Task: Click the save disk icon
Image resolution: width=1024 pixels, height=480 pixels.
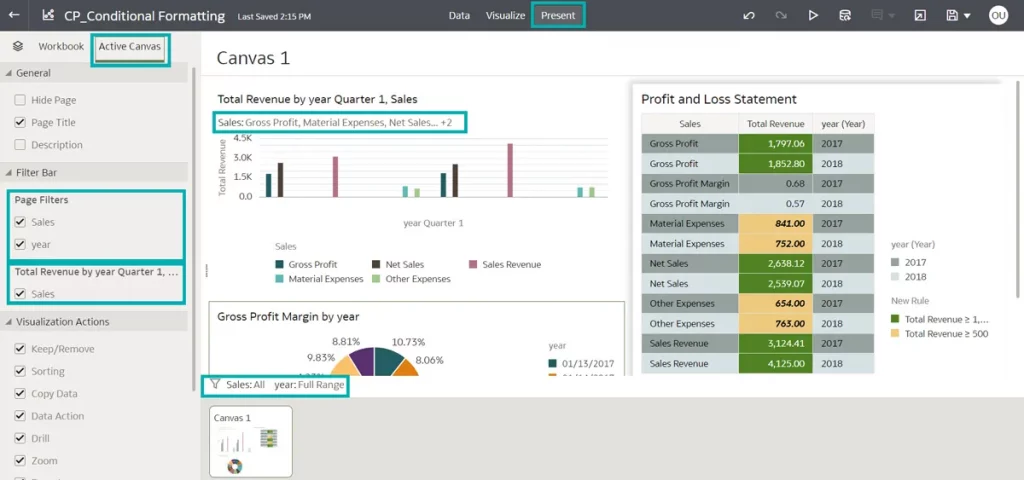Action: 951,16
